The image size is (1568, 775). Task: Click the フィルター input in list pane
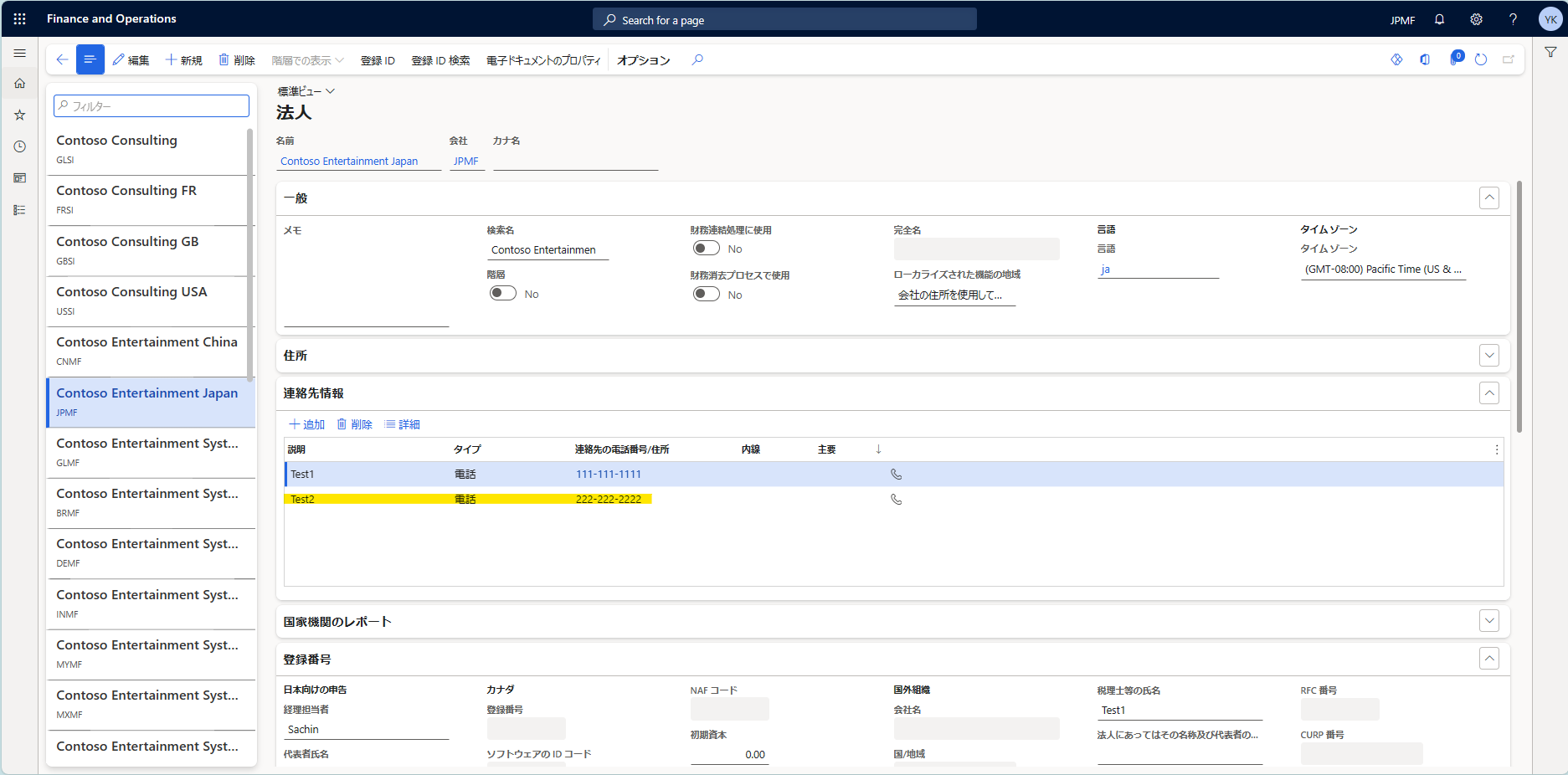click(x=152, y=106)
